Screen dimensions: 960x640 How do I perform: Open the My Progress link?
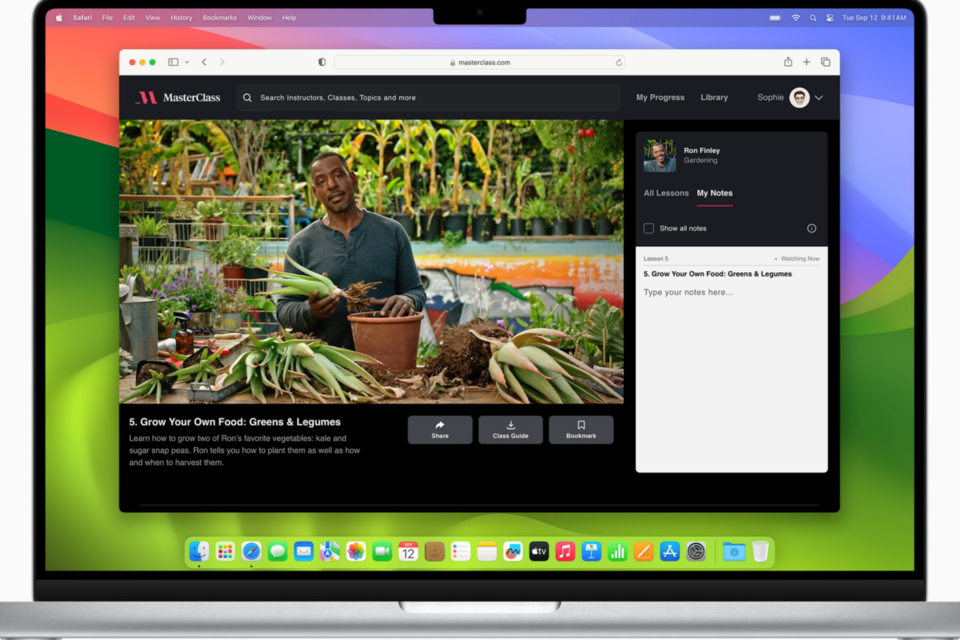pyautogui.click(x=660, y=98)
